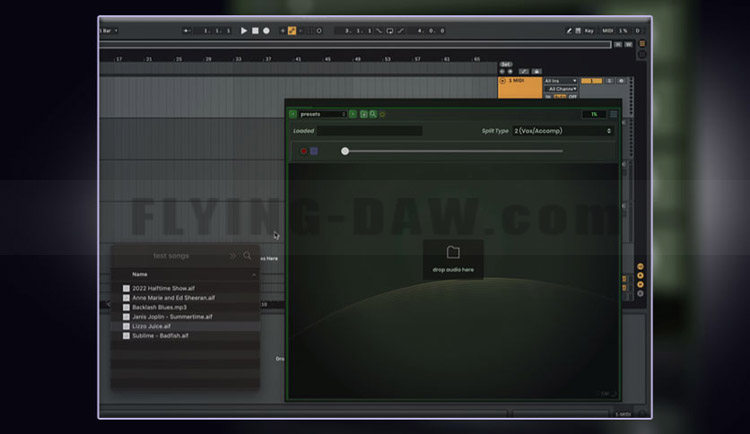The image size is (750, 434).
Task: Start playback with the transport Play button
Action: (x=243, y=31)
